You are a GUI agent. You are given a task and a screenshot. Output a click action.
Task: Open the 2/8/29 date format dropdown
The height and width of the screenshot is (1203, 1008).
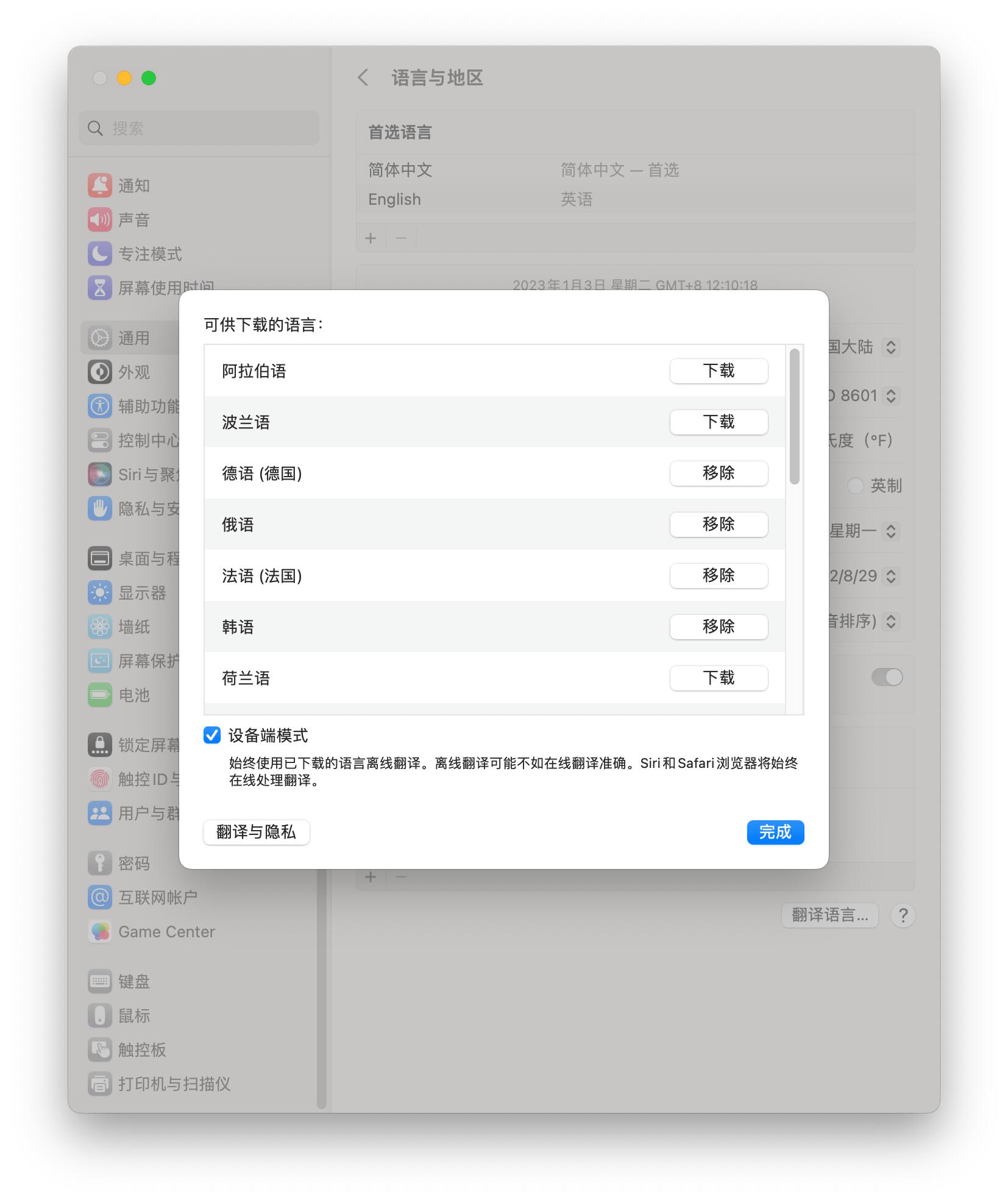coord(890,576)
